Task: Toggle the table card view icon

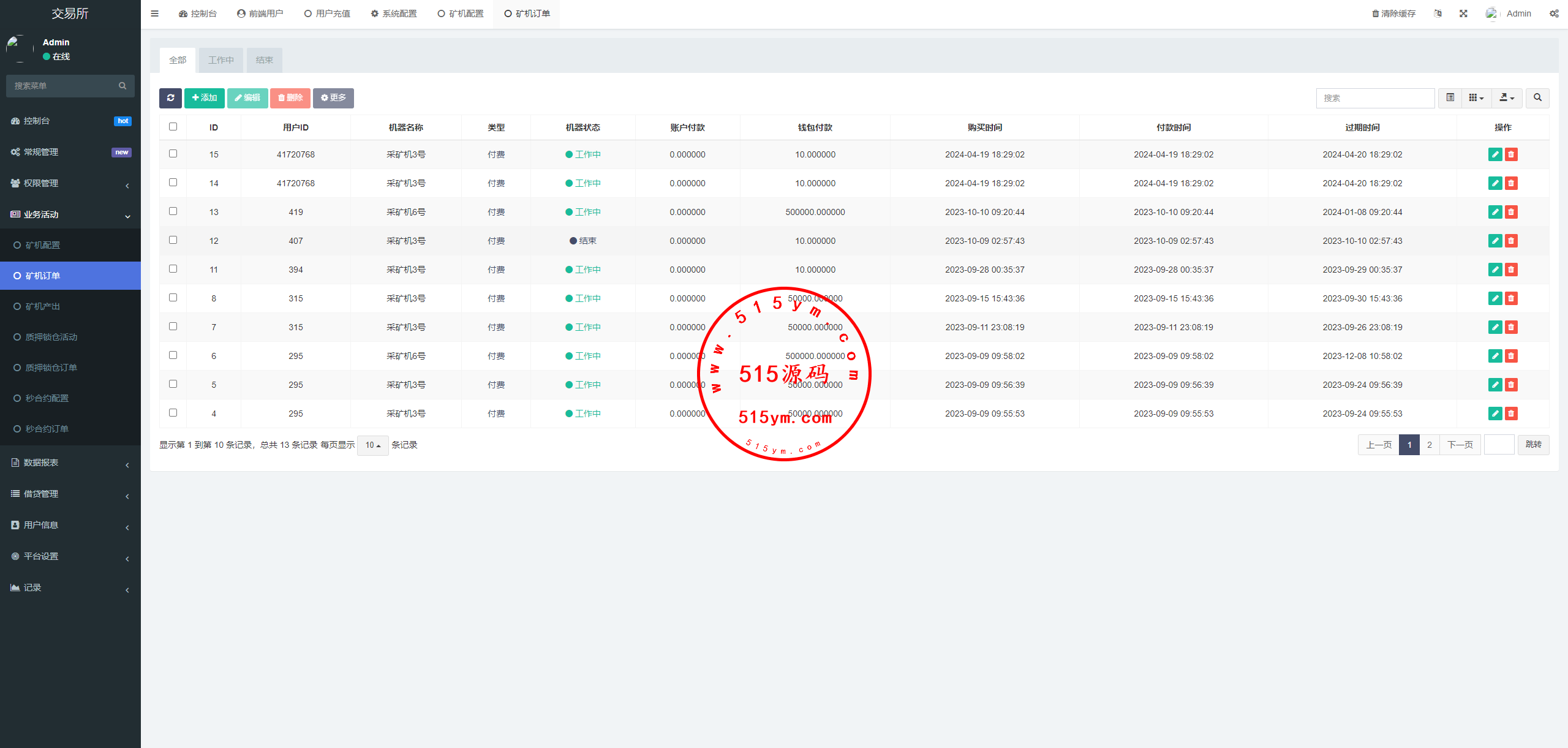Action: pyautogui.click(x=1450, y=98)
